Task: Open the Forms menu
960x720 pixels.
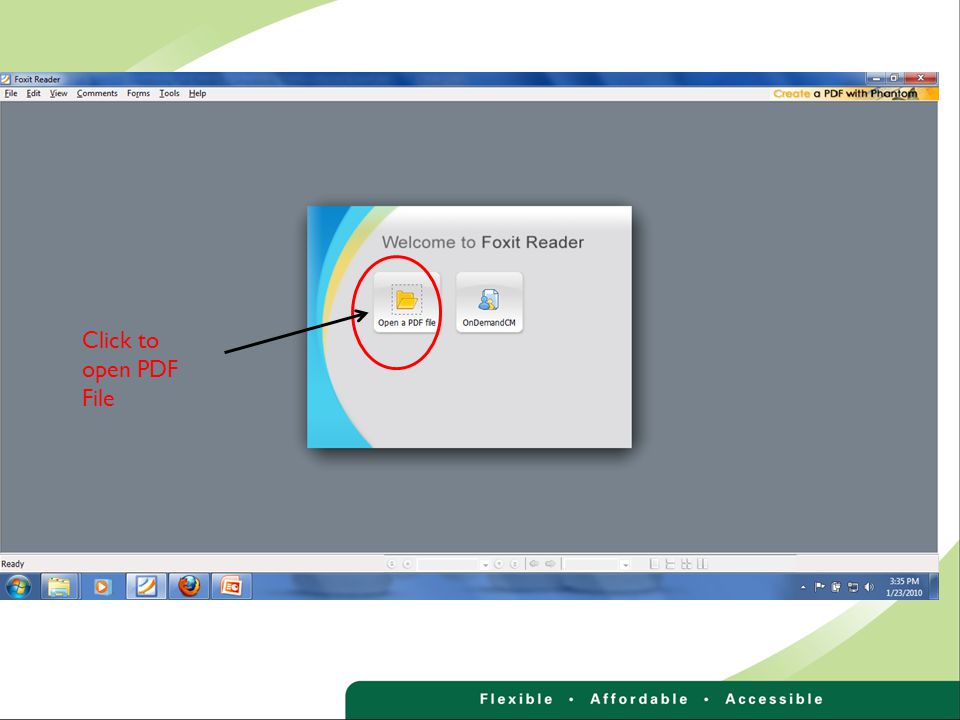Action: click(x=138, y=93)
